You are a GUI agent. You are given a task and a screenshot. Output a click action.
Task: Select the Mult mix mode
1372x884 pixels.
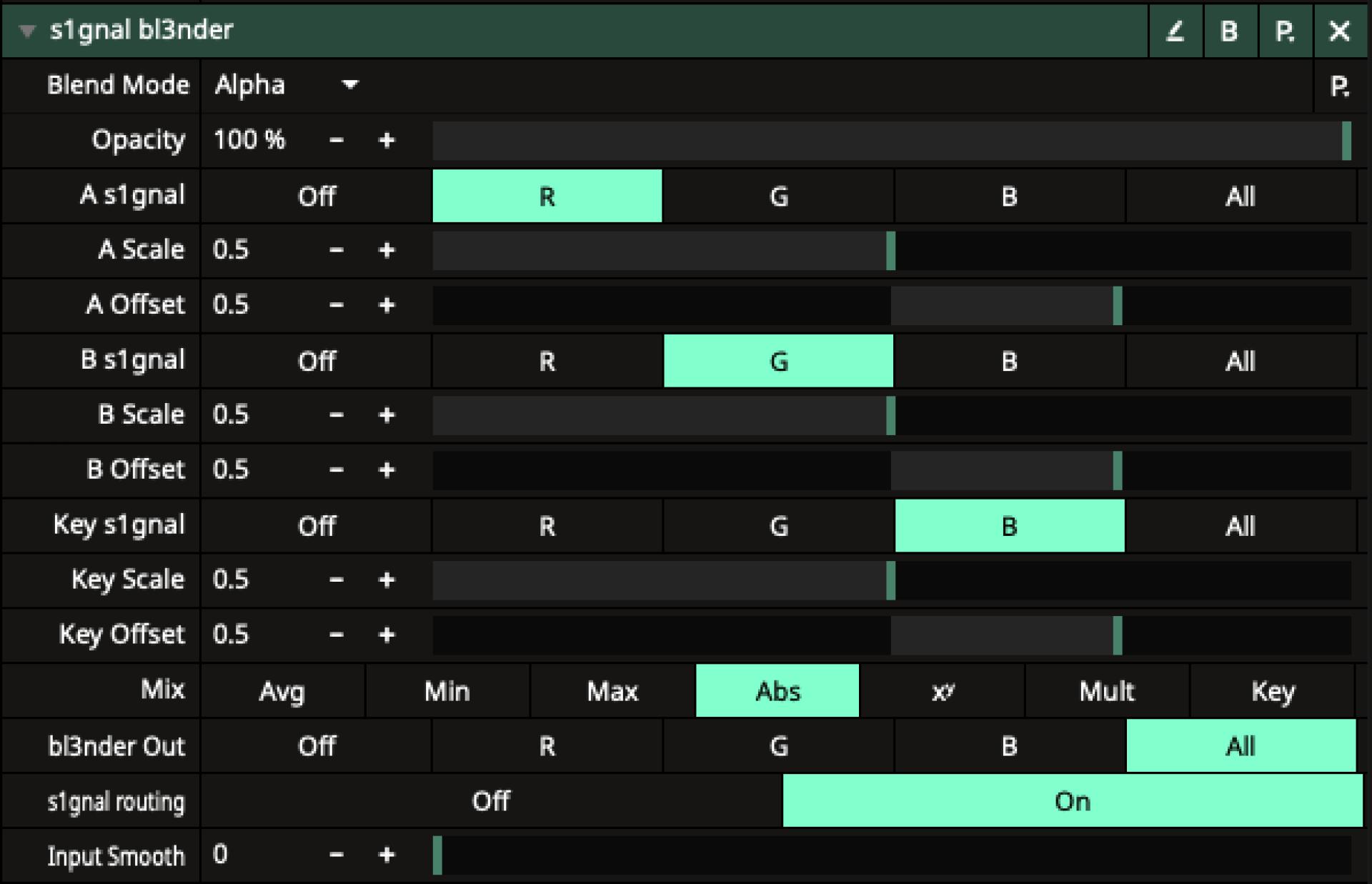point(1106,691)
